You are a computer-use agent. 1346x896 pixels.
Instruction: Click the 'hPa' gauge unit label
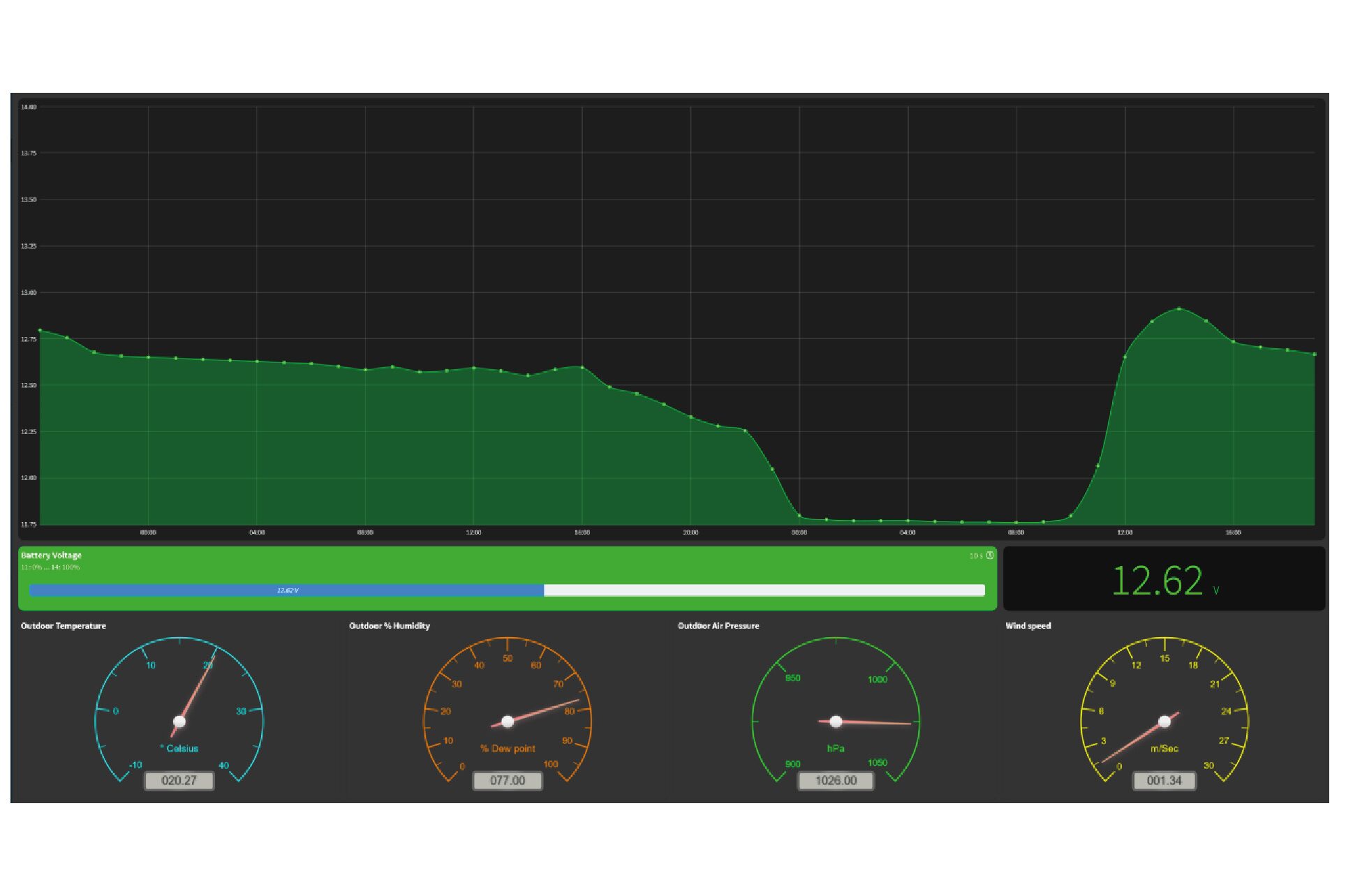tap(836, 749)
